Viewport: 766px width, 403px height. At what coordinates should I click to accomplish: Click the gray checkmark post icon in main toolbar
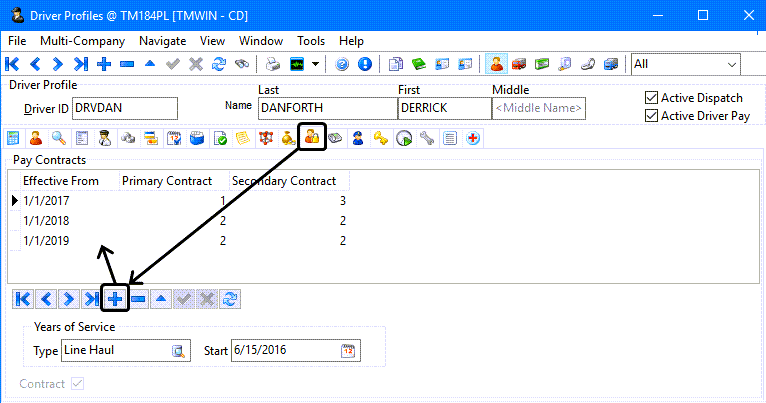(172, 64)
